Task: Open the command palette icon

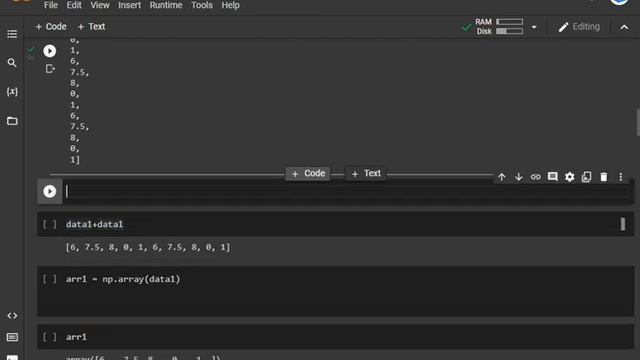Action: pyautogui.click(x=12, y=337)
